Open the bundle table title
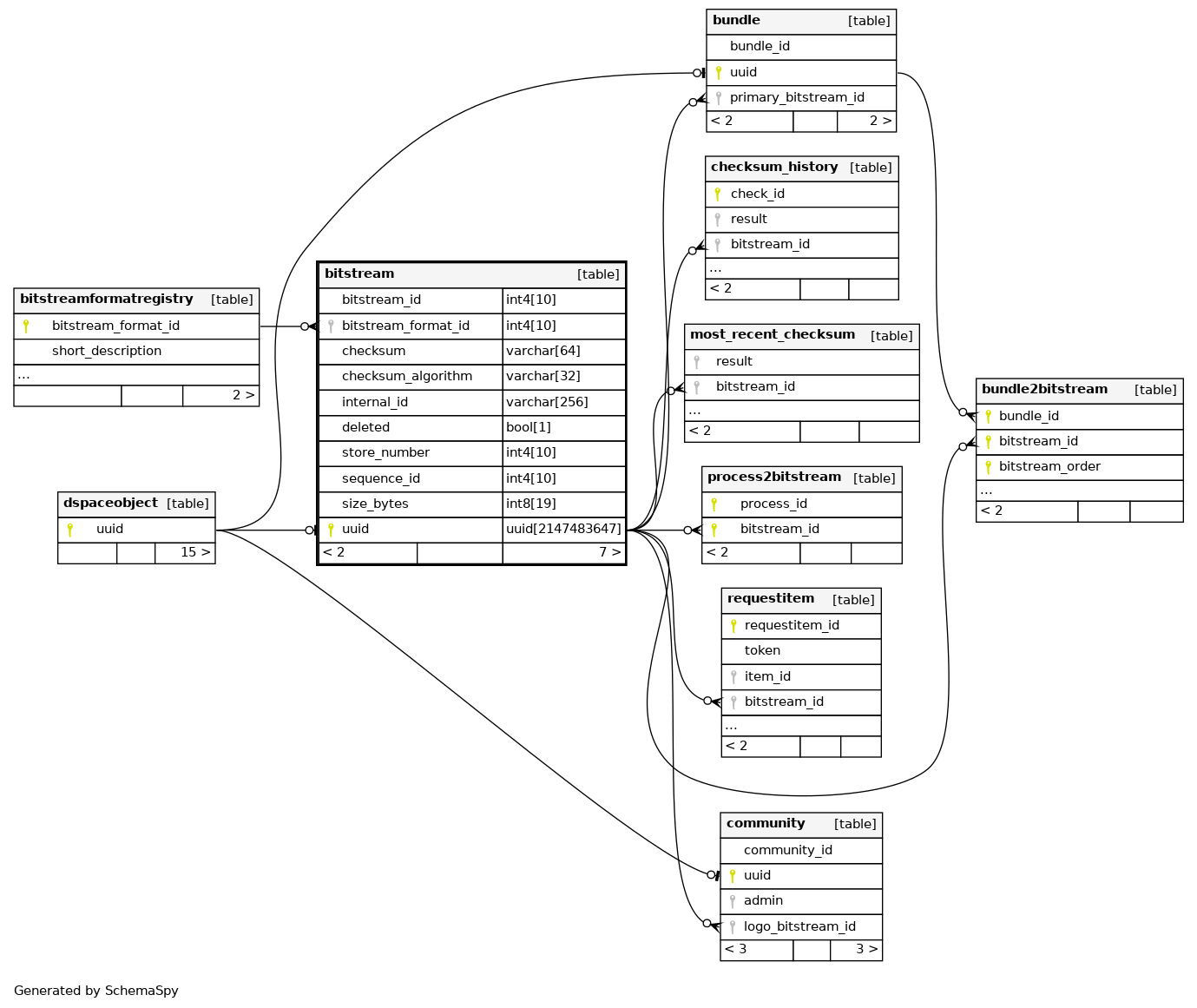Image resolution: width=1197 pixels, height=1008 pixels. [736, 21]
